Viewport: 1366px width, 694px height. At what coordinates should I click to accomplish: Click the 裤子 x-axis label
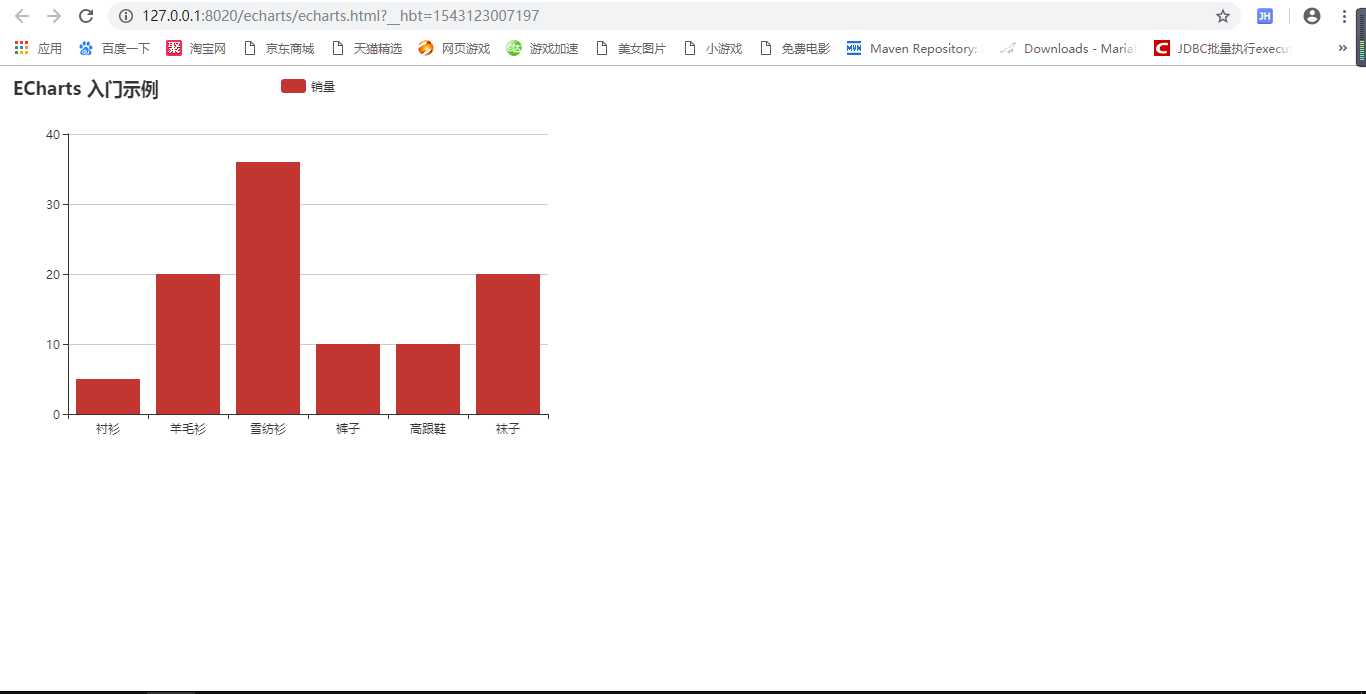pos(348,428)
